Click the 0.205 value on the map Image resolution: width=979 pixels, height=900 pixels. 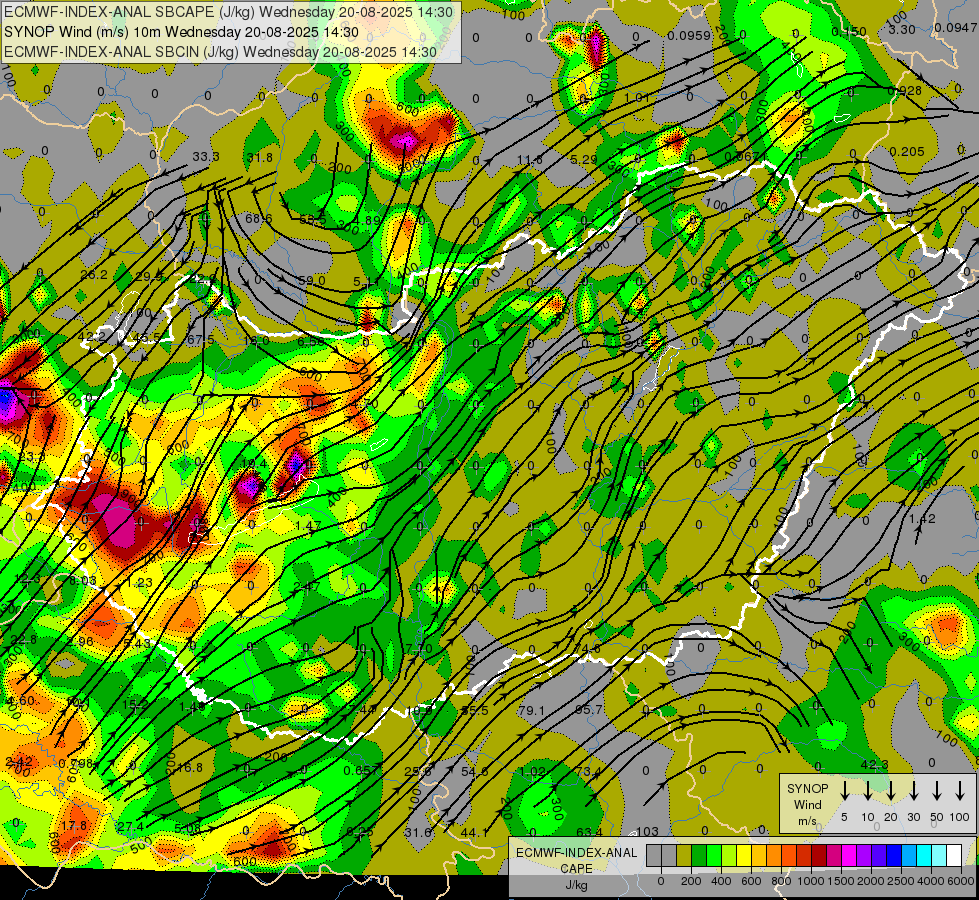907,152
